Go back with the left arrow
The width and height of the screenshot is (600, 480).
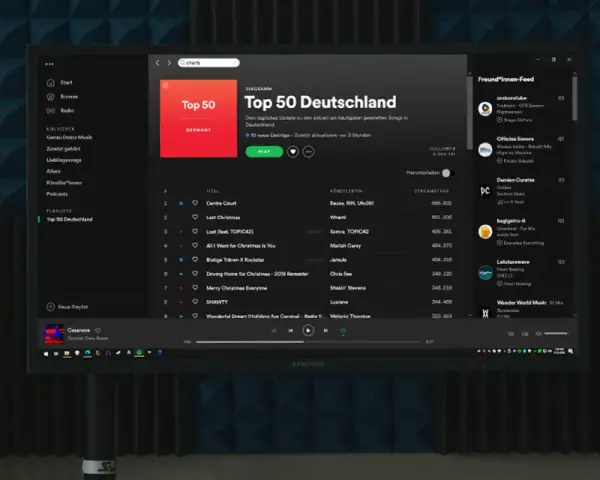158,63
